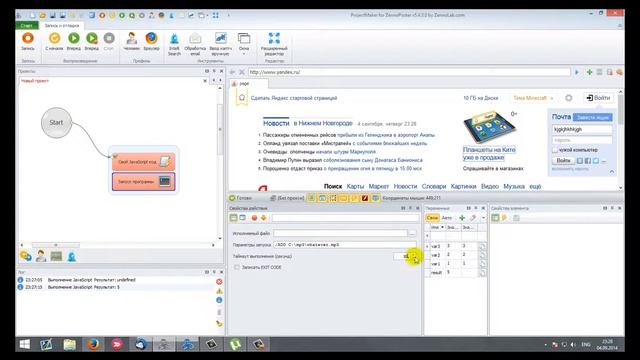
Task: Click the browser back arrow
Action: tap(232, 72)
